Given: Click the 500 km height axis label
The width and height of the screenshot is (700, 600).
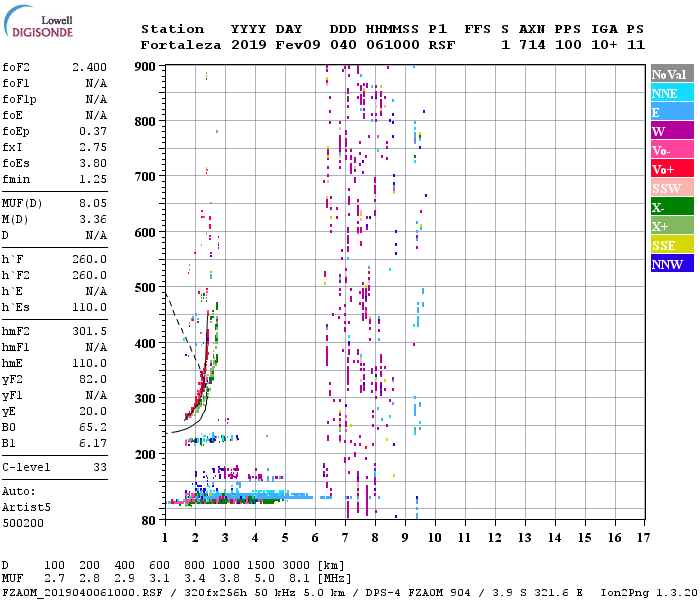Looking at the screenshot, I should point(145,288).
